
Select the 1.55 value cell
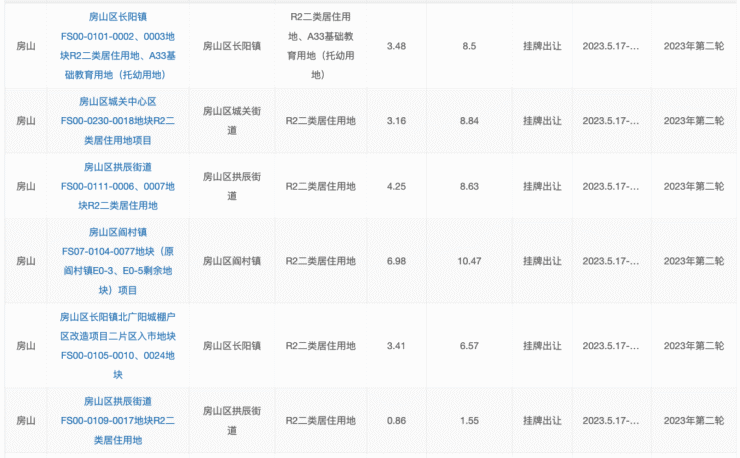[x=469, y=421]
